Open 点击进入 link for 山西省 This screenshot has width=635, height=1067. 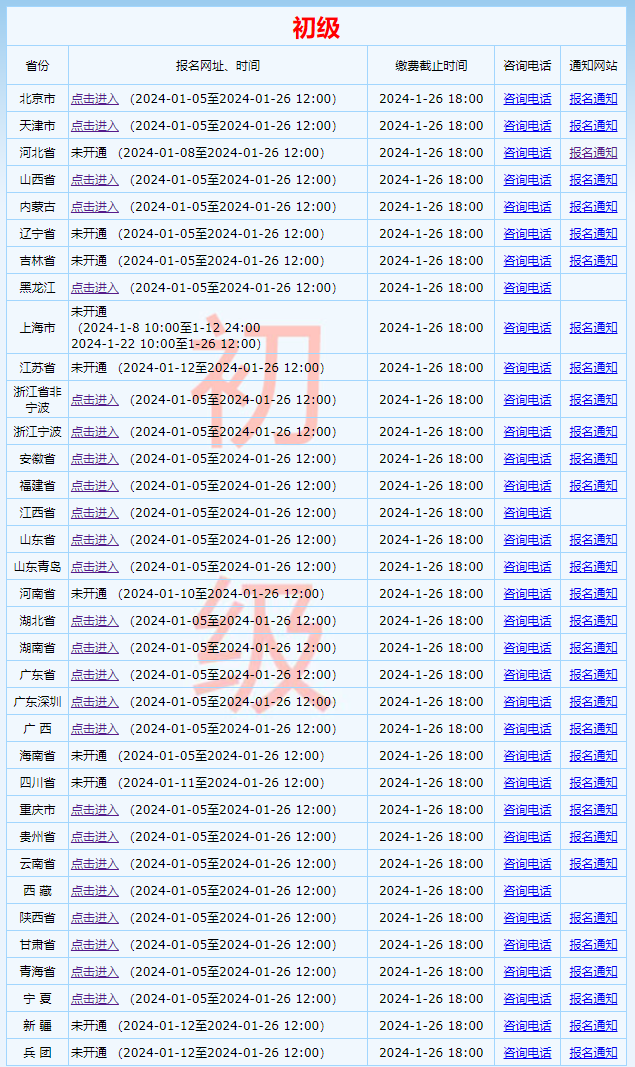pos(95,180)
